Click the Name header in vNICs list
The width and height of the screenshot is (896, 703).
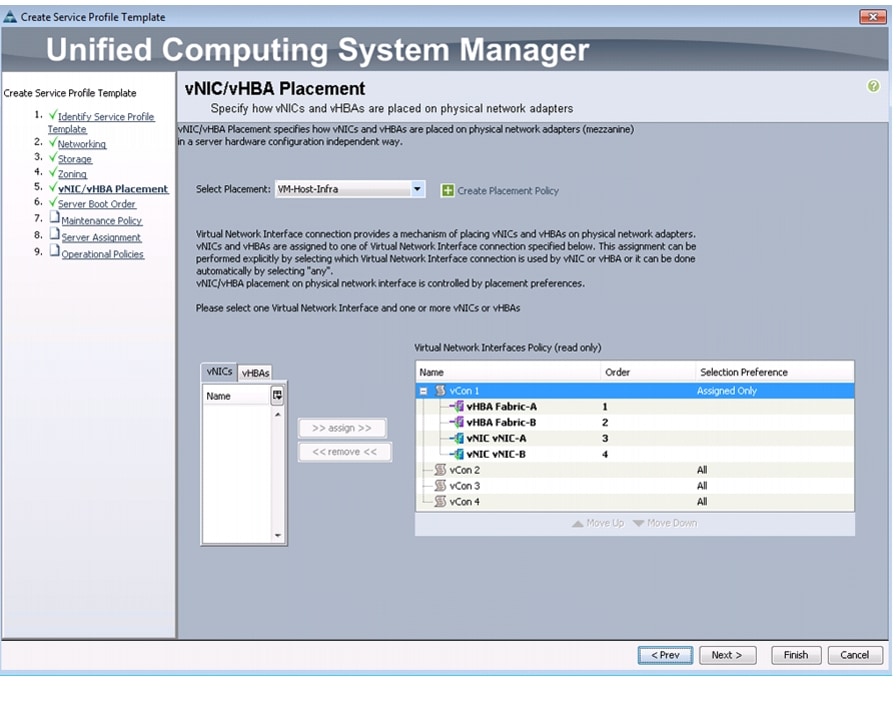236,396
